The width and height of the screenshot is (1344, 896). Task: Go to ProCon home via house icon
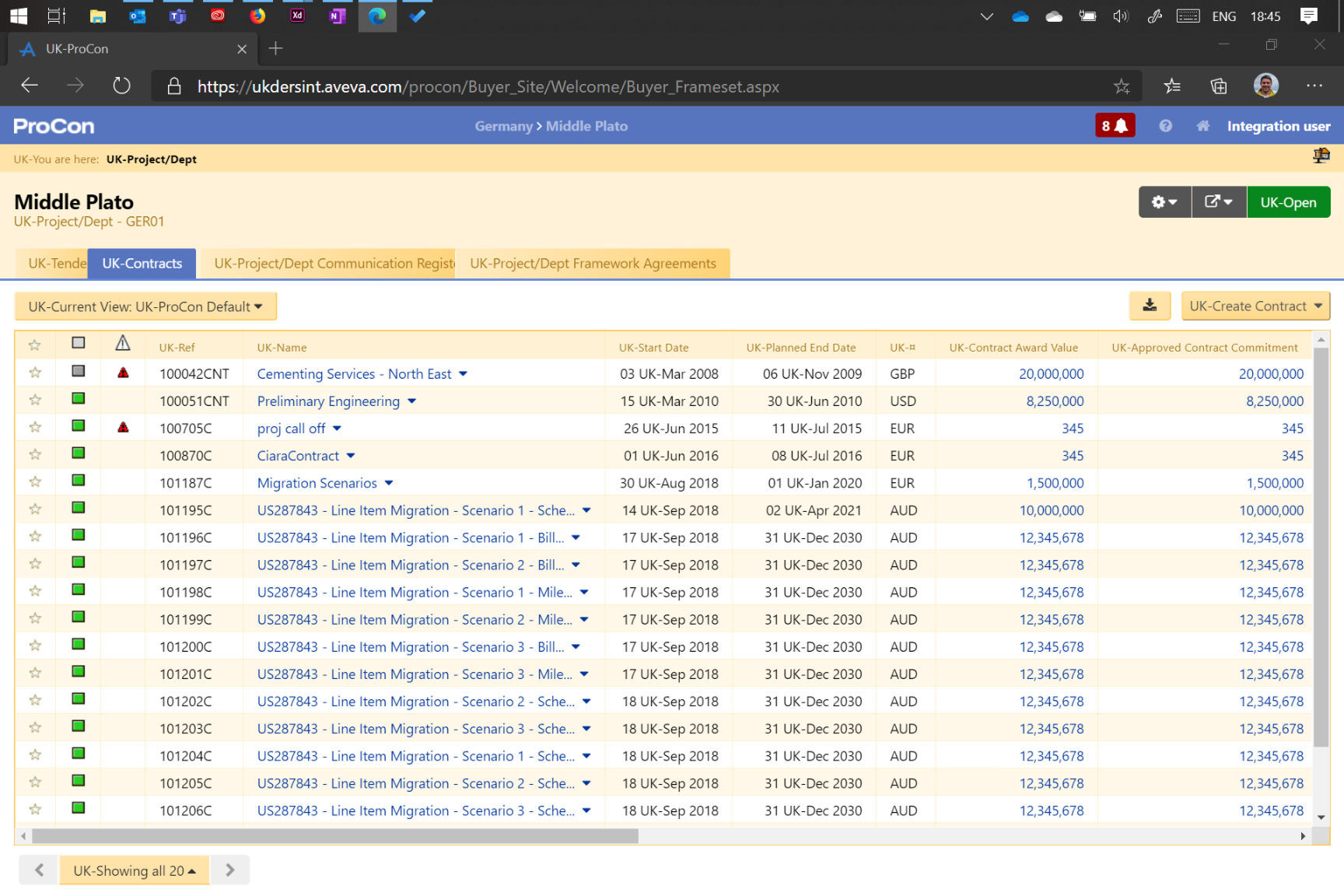tap(1202, 126)
